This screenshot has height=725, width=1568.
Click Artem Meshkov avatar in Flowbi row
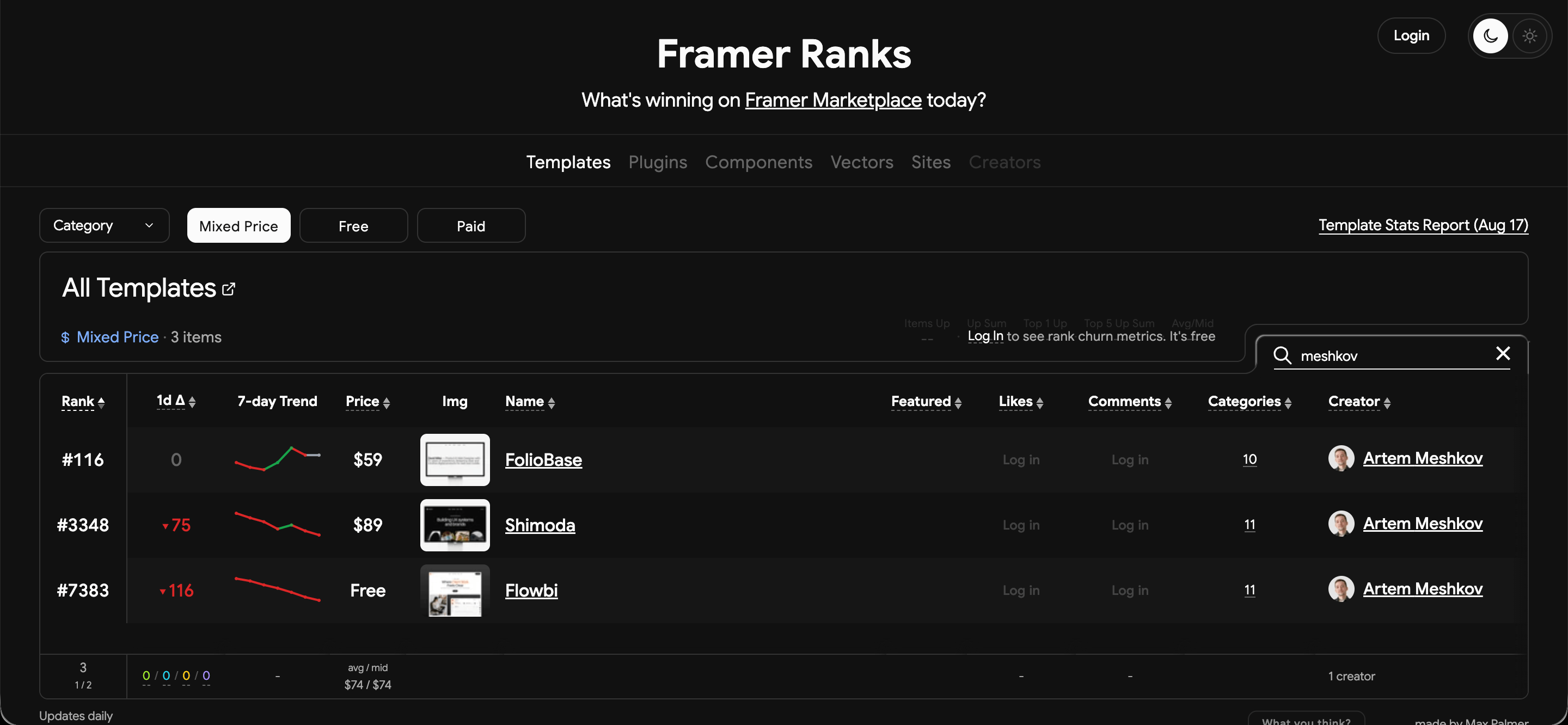click(1341, 588)
